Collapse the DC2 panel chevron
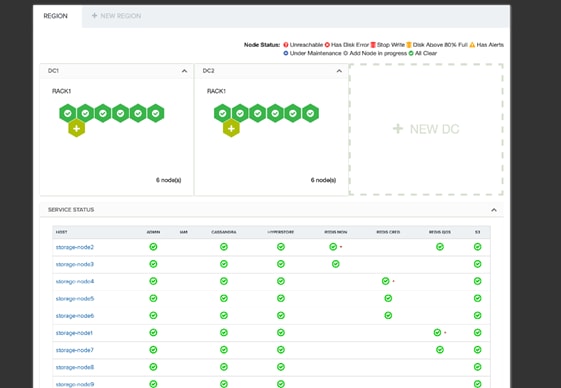The height and width of the screenshot is (388, 561). pos(339,71)
